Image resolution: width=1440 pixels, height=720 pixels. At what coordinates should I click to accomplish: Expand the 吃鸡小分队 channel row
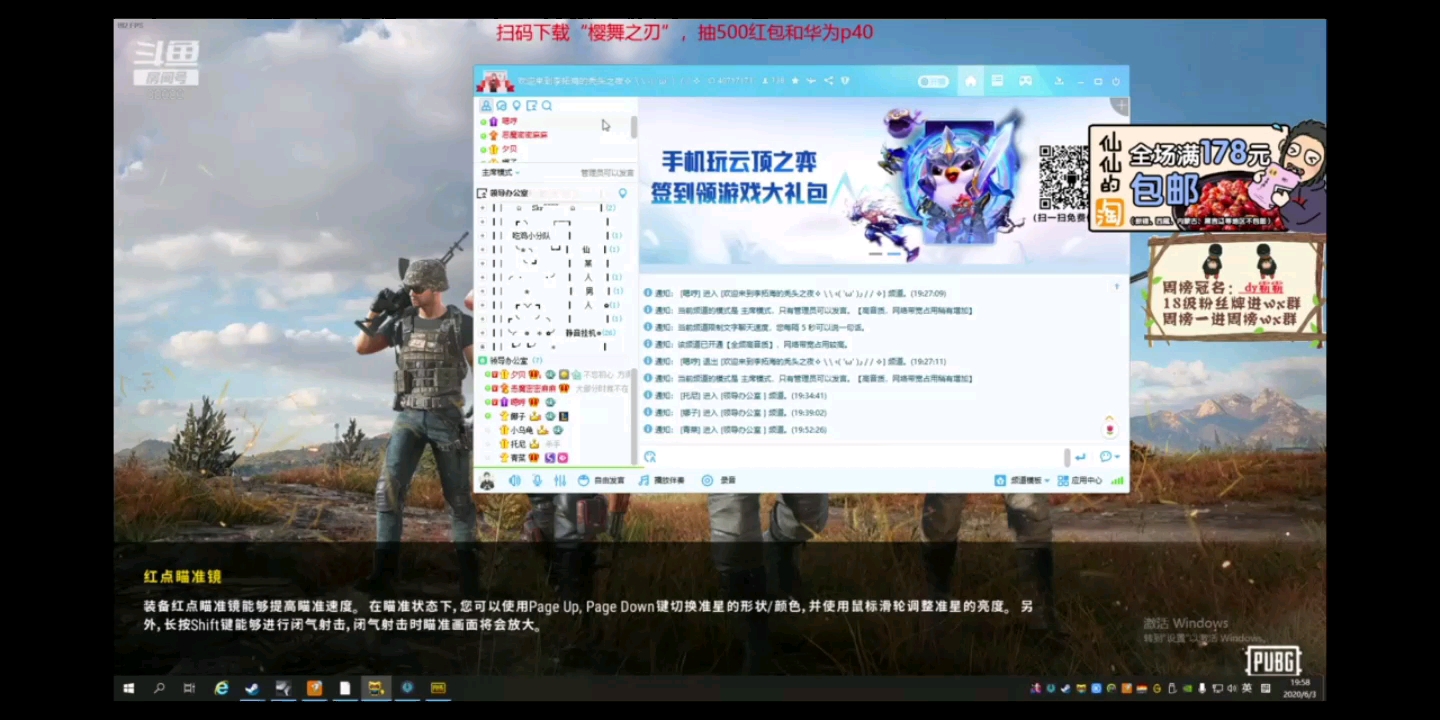coord(483,235)
